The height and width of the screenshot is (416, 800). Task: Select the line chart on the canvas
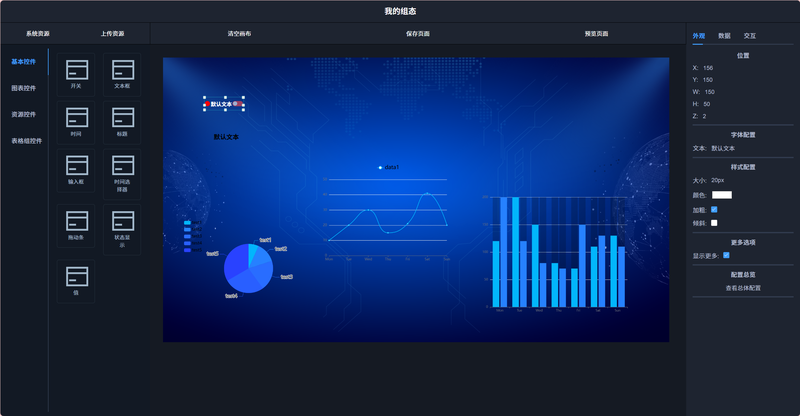click(386, 214)
